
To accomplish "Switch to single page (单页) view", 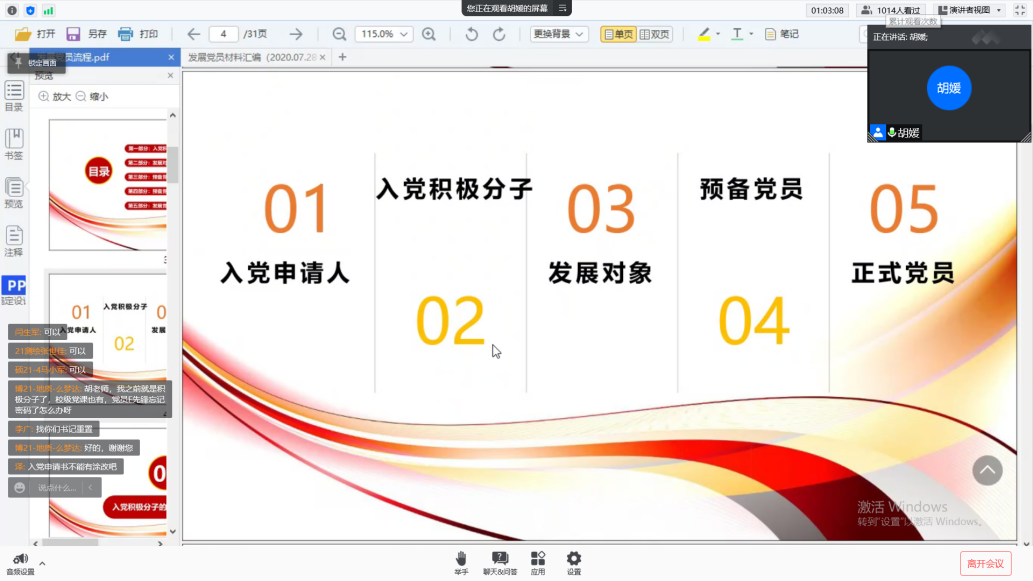I will 617,34.
